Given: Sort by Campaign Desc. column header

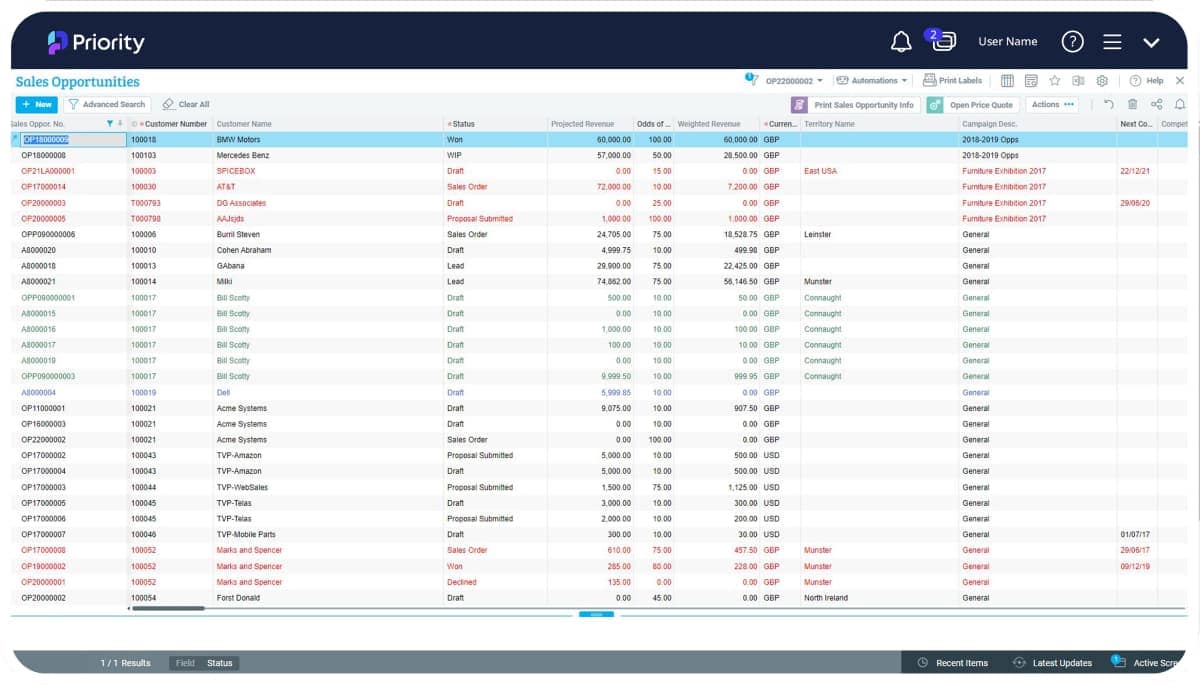Looking at the screenshot, I should coord(989,124).
